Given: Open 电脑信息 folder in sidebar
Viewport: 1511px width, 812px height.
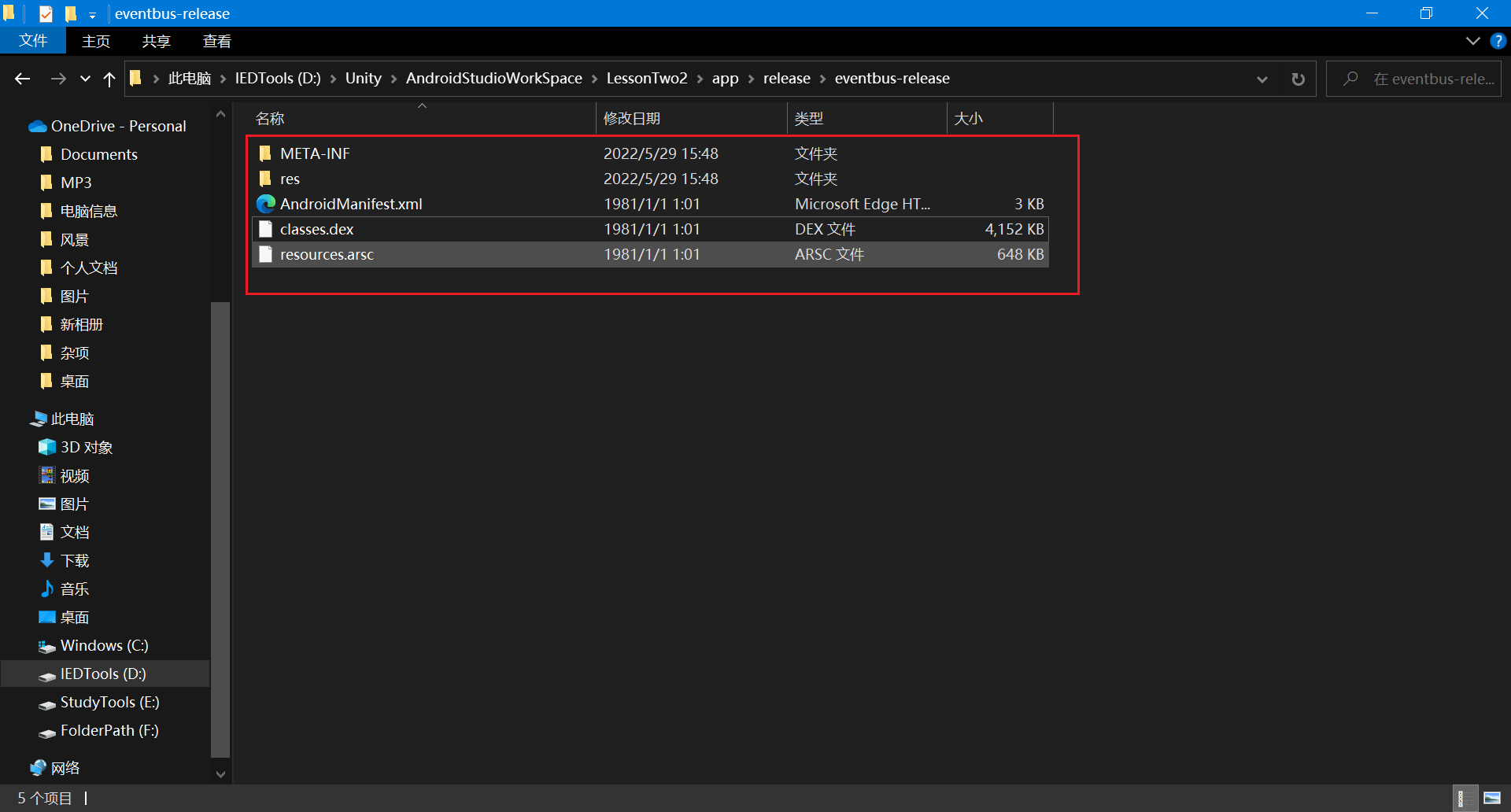Looking at the screenshot, I should (x=78, y=211).
